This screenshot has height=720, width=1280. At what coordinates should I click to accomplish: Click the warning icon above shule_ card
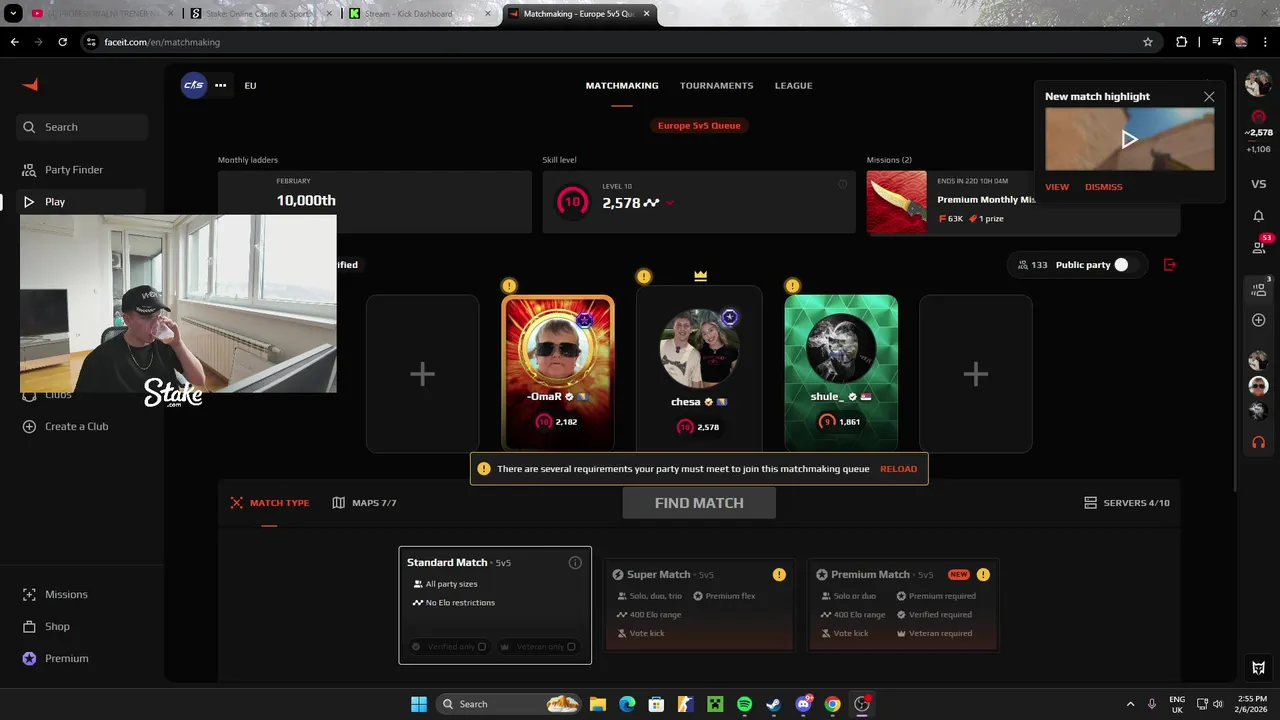point(793,286)
